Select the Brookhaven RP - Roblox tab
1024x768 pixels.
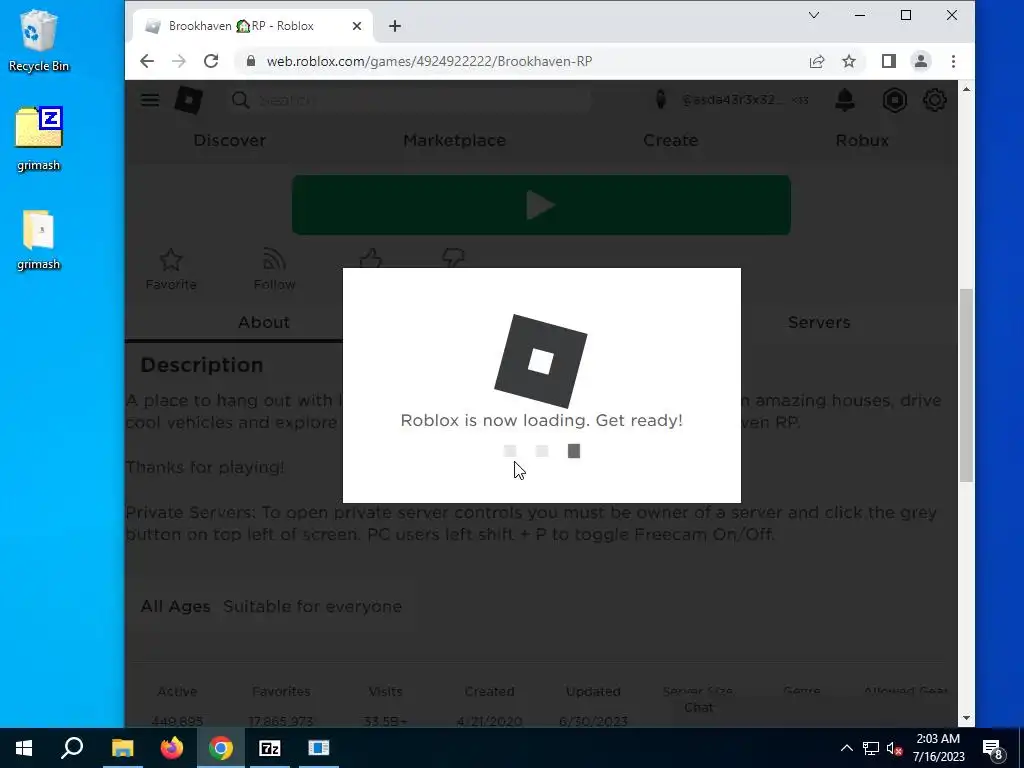(252, 26)
